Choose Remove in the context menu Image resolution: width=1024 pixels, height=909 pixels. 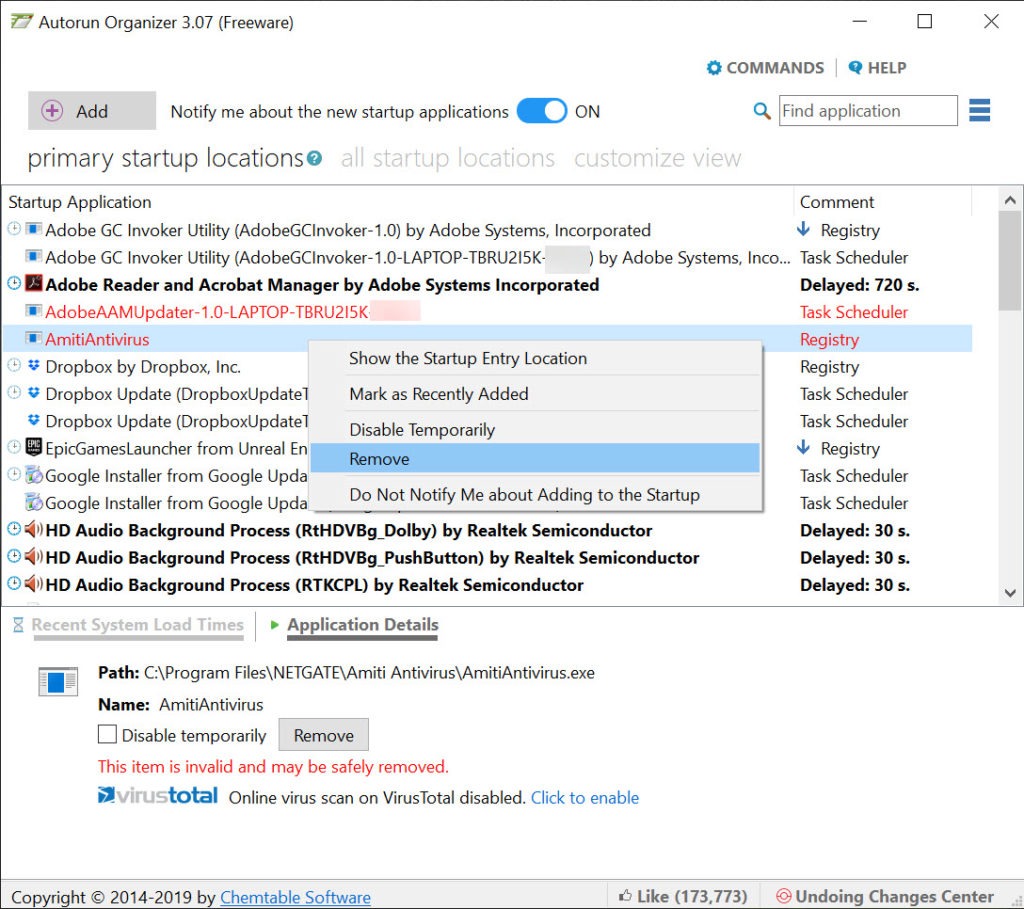coord(535,458)
